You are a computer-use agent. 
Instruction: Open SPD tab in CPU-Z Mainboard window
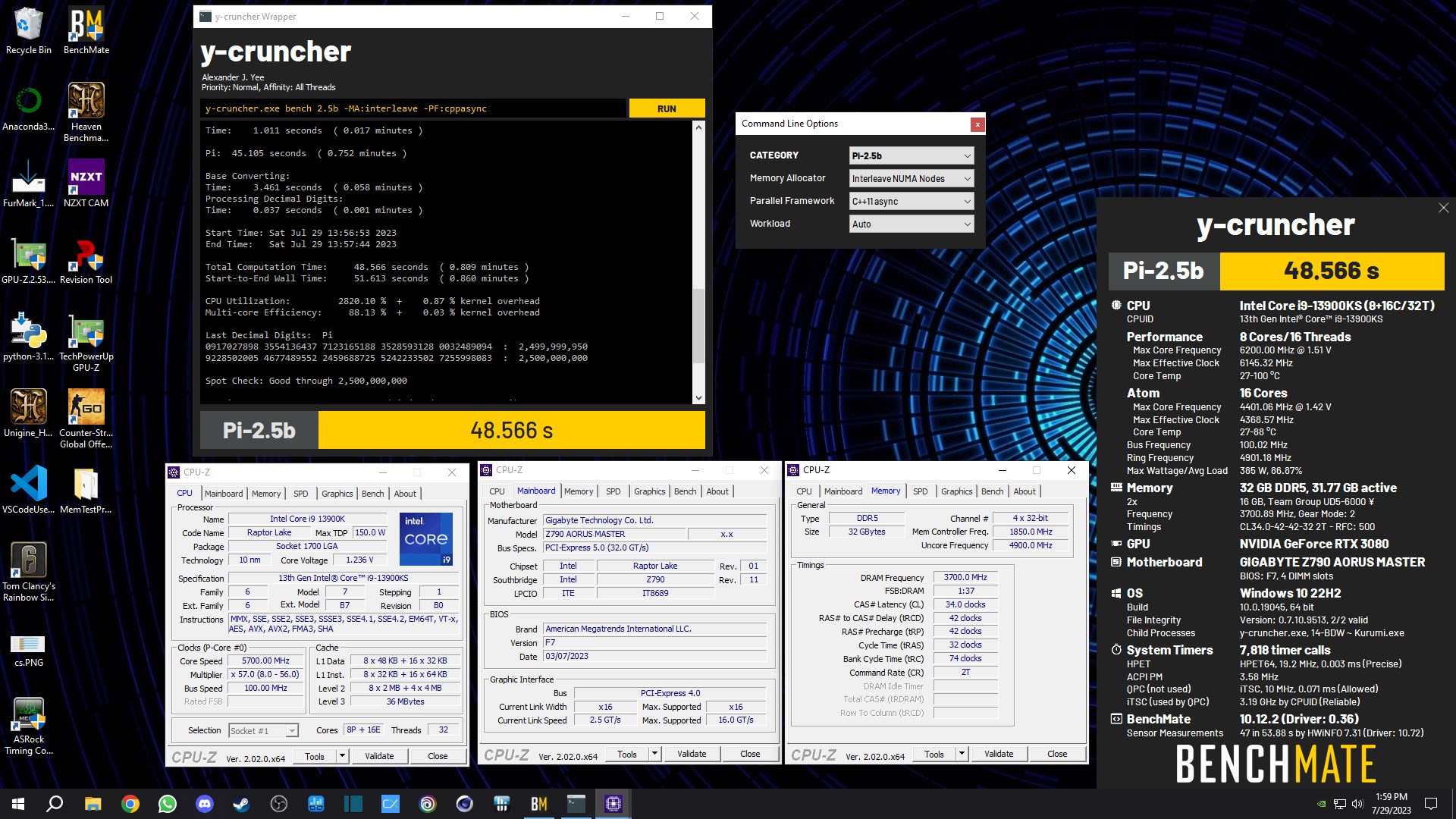coord(613,491)
